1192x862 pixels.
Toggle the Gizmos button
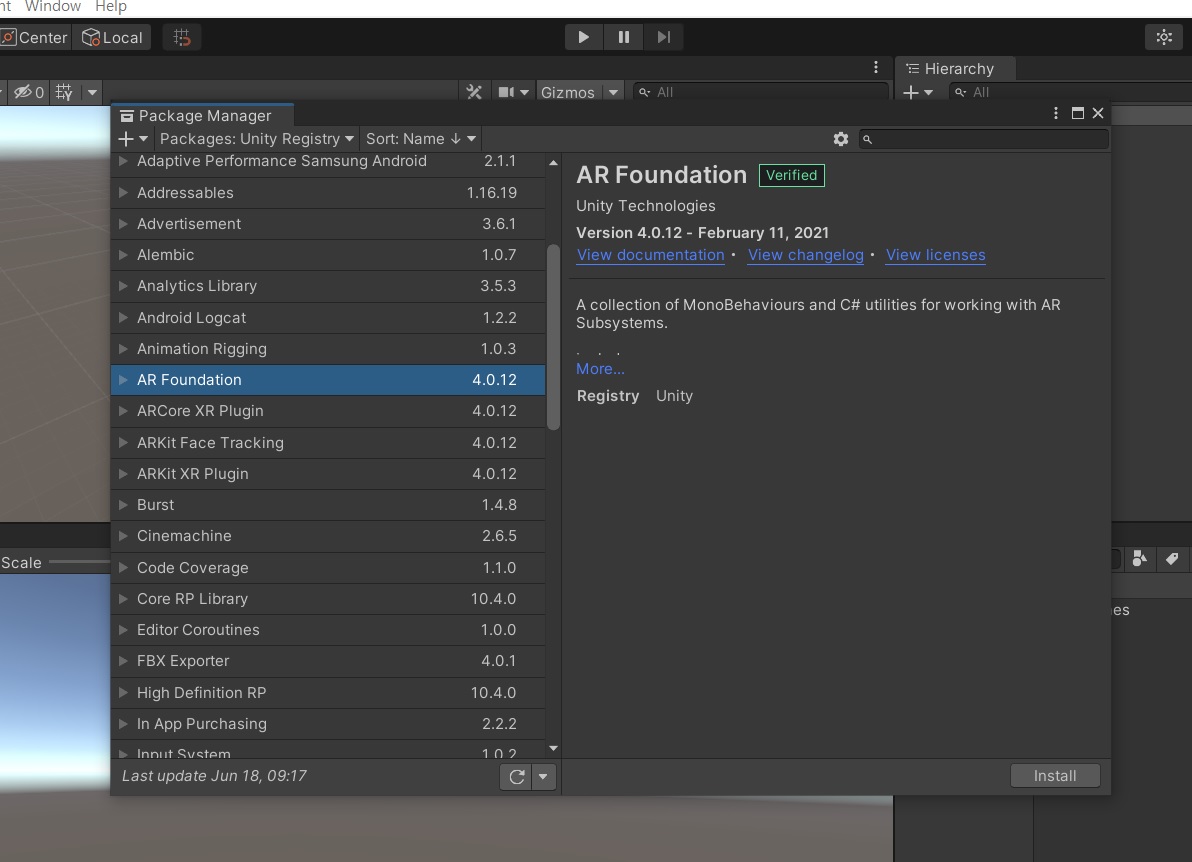coord(568,92)
